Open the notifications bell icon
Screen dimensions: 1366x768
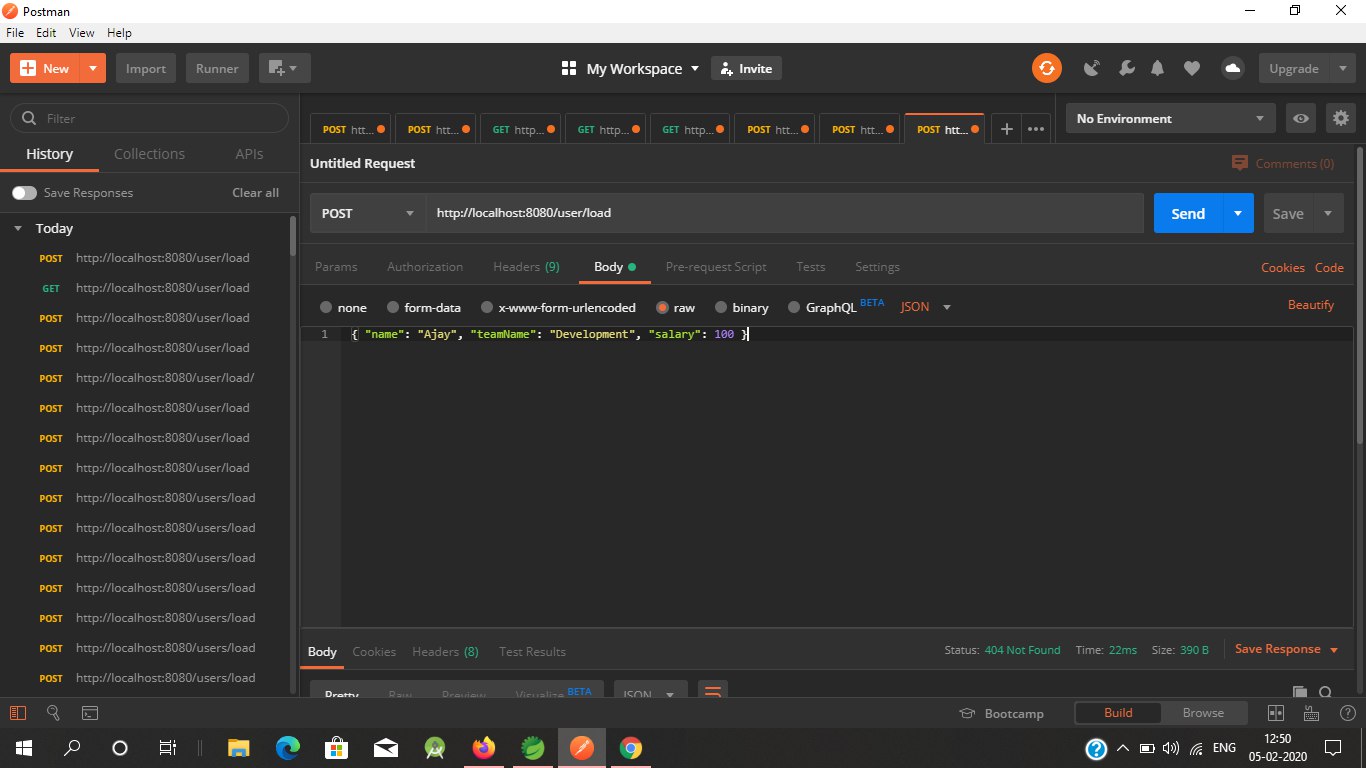[1158, 68]
